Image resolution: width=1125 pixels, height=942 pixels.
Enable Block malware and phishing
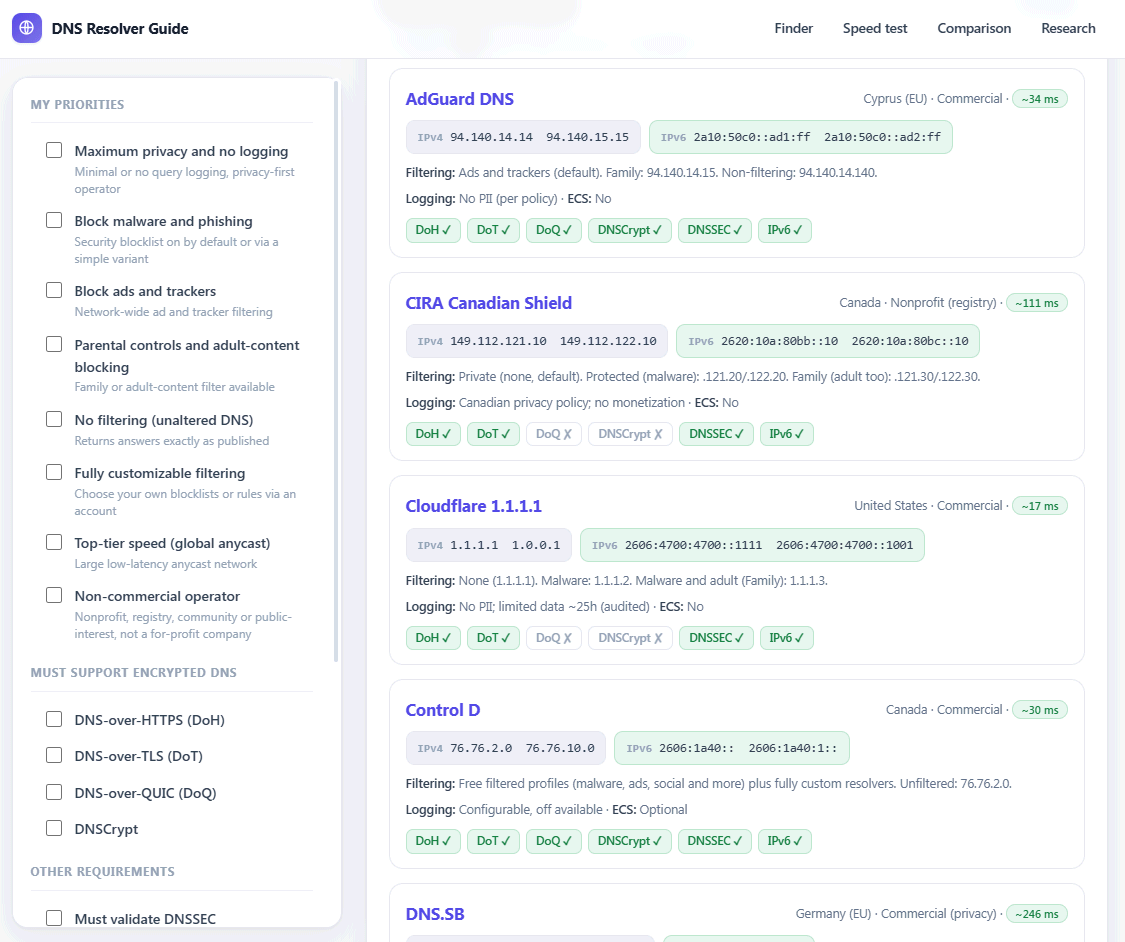tap(54, 220)
